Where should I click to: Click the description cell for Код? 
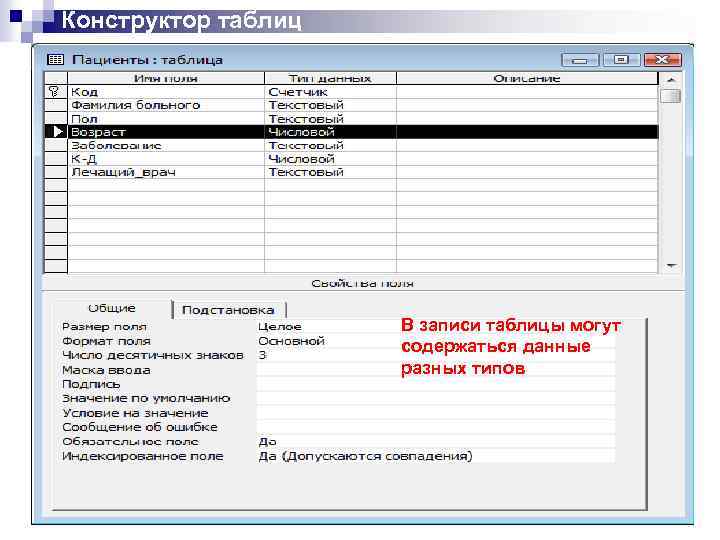point(527,92)
